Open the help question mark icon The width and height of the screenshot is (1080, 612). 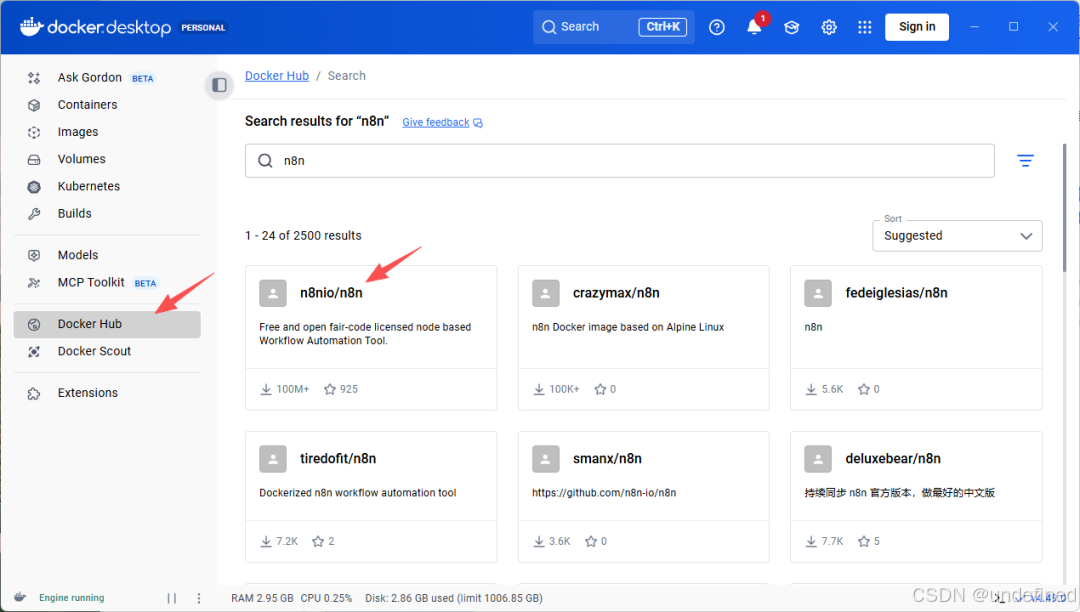[717, 27]
